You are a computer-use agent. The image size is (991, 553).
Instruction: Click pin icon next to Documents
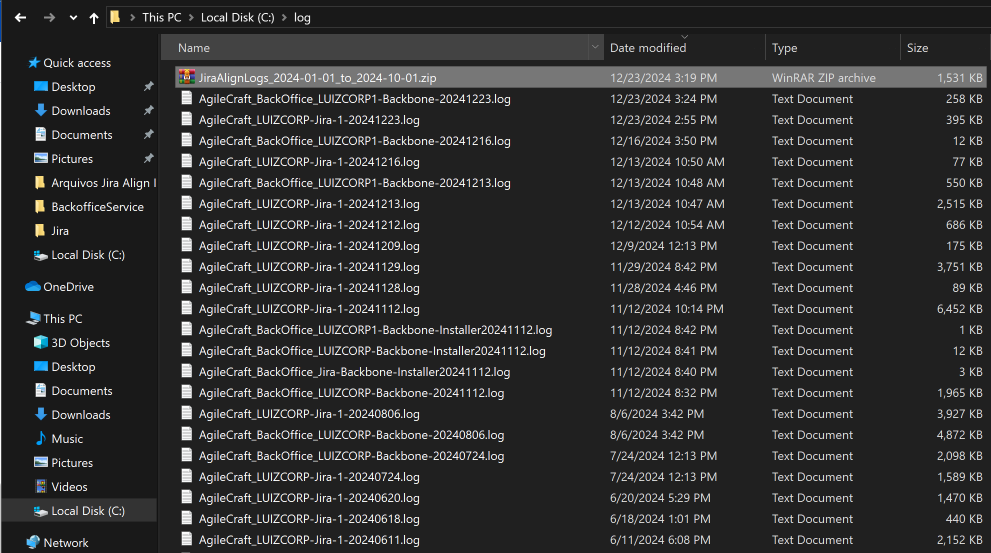coord(149,135)
